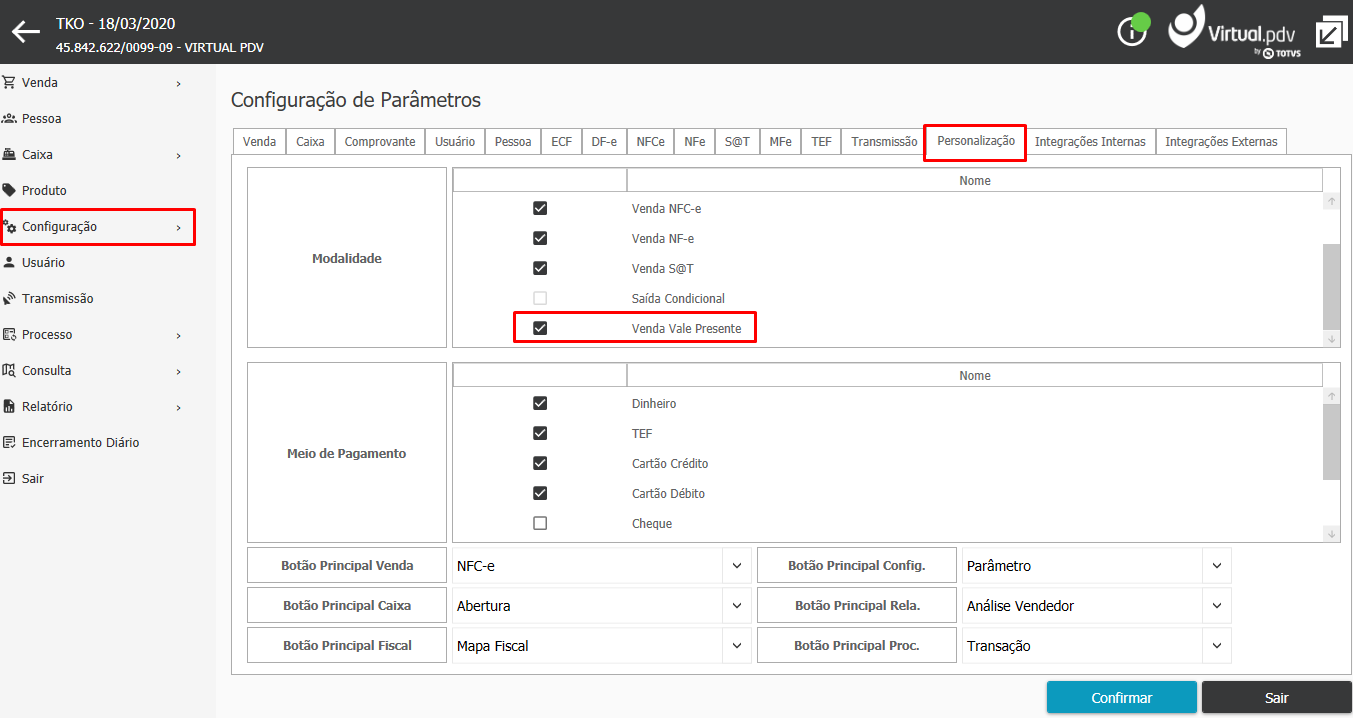Click the Sair button at bottom right
1353x718 pixels.
tap(1277, 698)
